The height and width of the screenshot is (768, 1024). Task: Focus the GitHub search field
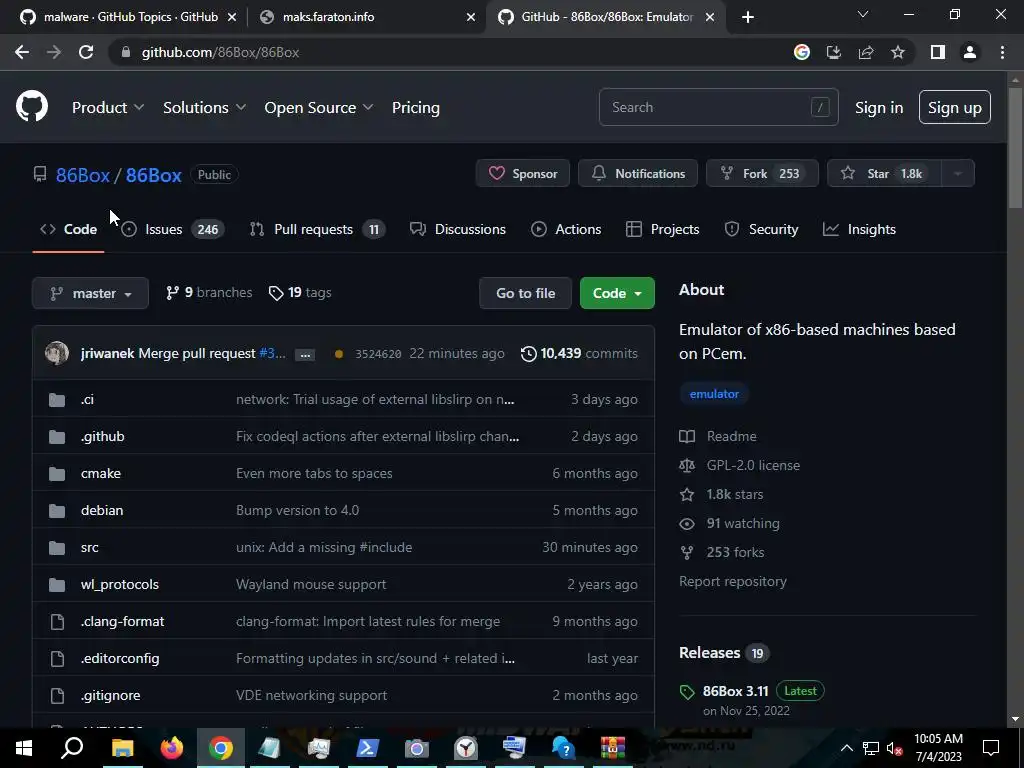pos(718,107)
